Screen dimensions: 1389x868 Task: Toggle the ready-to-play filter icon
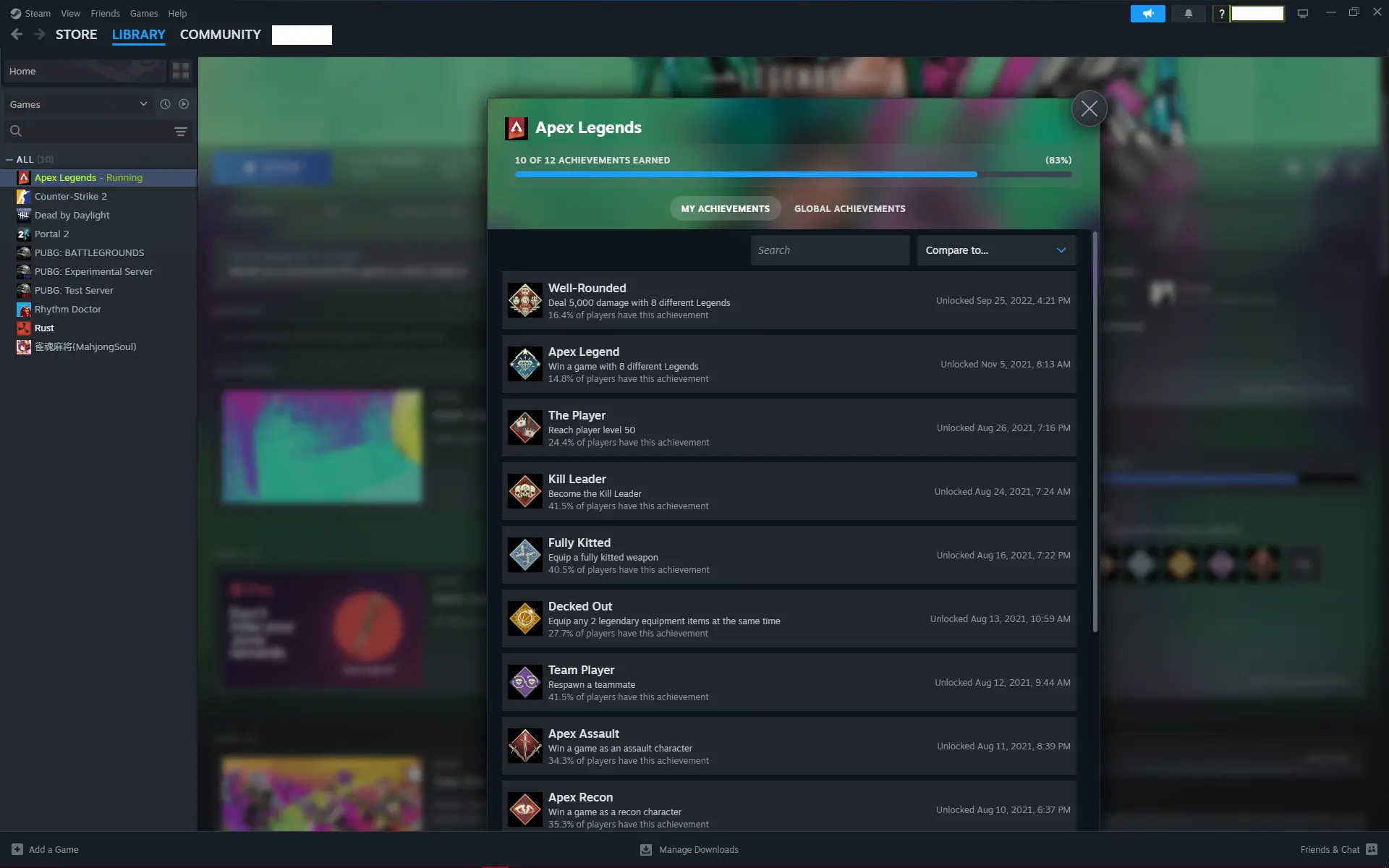184,104
